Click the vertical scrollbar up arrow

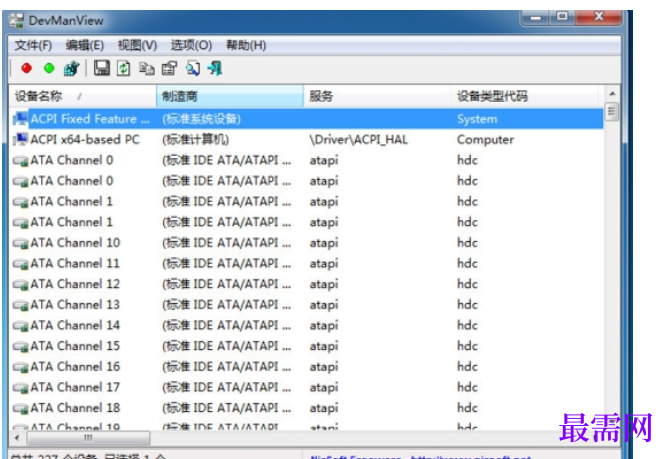pos(612,93)
